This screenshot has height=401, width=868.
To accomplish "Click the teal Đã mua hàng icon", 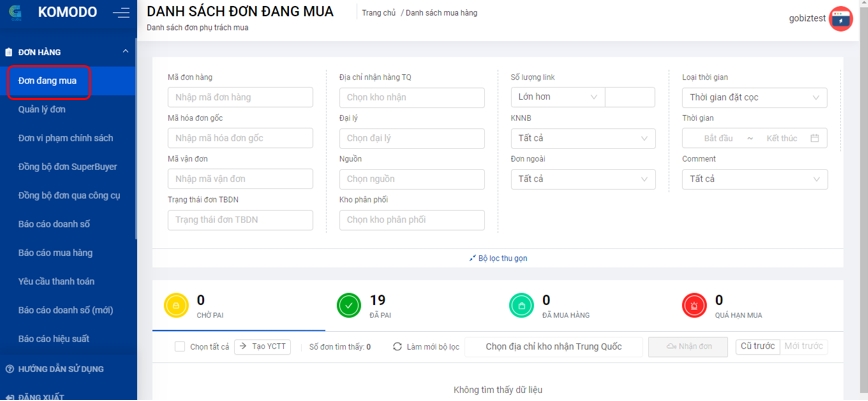I will (x=520, y=306).
